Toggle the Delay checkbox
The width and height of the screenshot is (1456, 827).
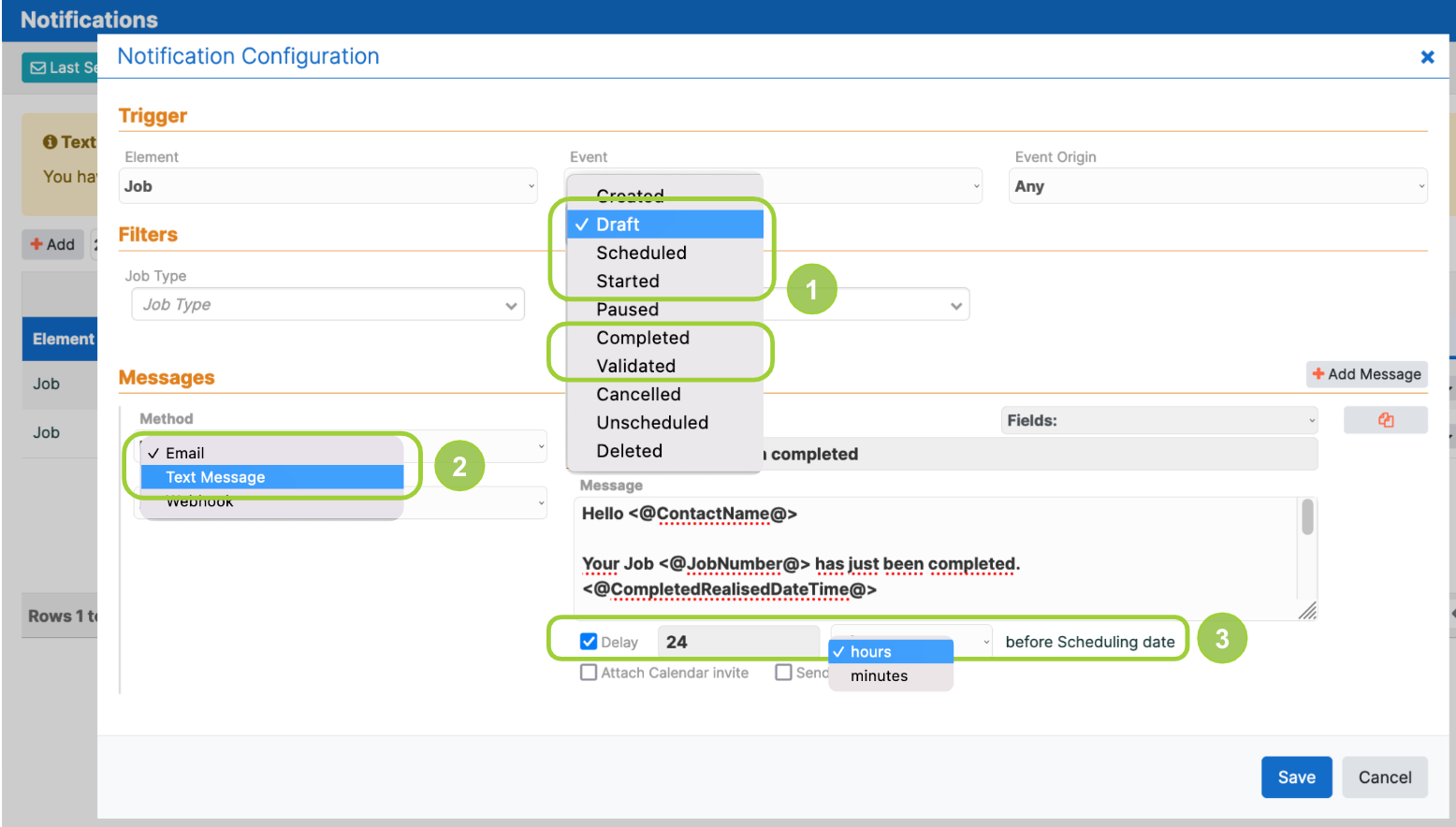tap(589, 641)
